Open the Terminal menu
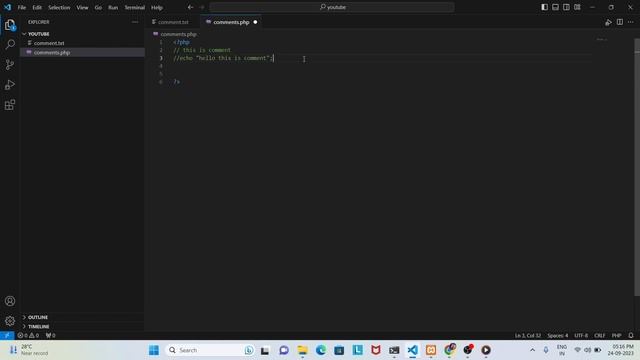The height and width of the screenshot is (360, 640). point(135,7)
